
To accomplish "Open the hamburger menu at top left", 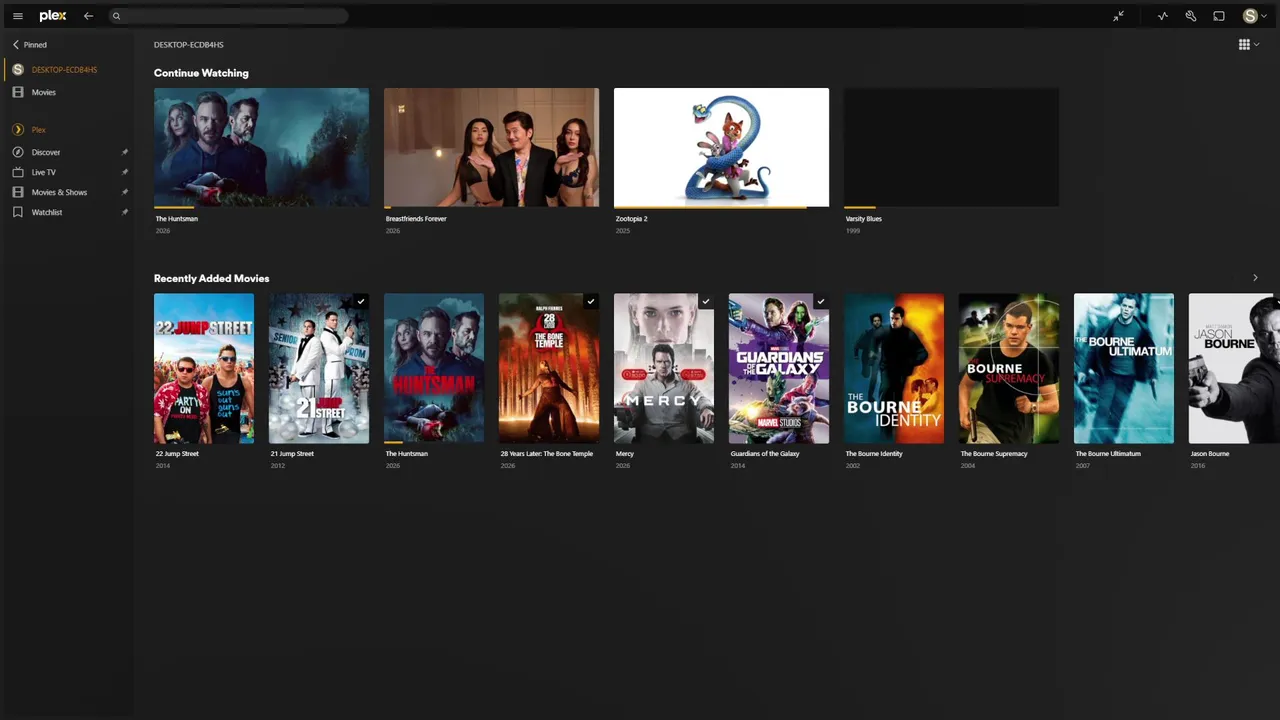I will [x=17, y=16].
